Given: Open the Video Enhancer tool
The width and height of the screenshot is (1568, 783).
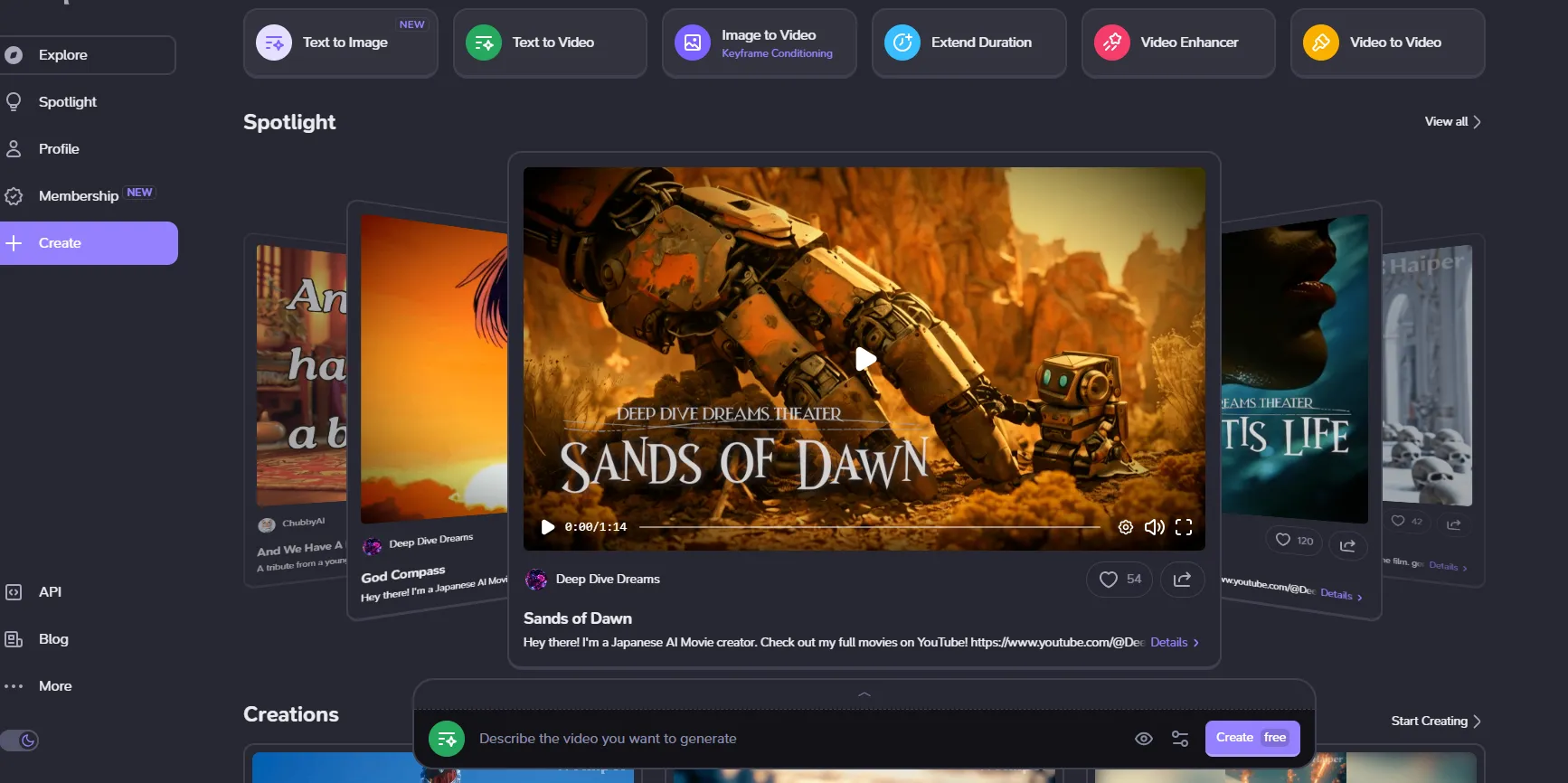Looking at the screenshot, I should [1177, 42].
